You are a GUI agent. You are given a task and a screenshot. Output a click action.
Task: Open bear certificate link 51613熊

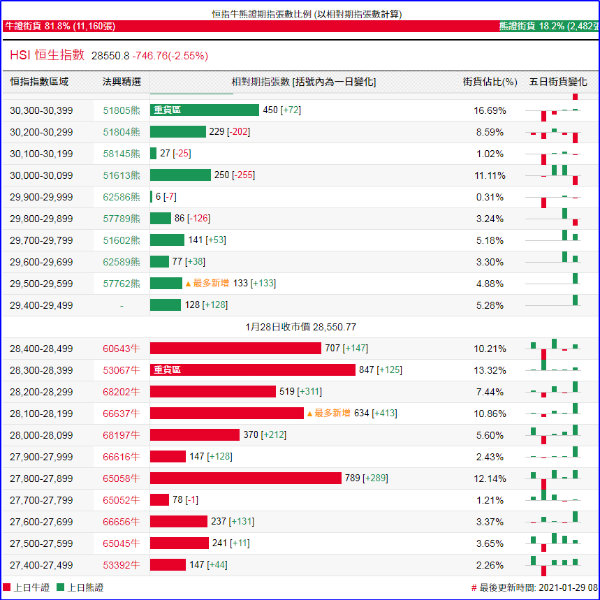click(x=122, y=176)
